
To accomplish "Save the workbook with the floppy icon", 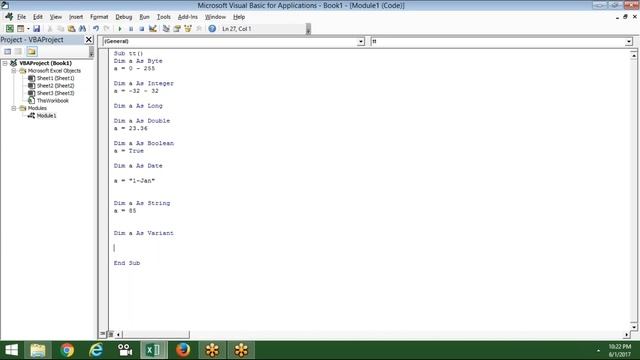I will [36, 29].
